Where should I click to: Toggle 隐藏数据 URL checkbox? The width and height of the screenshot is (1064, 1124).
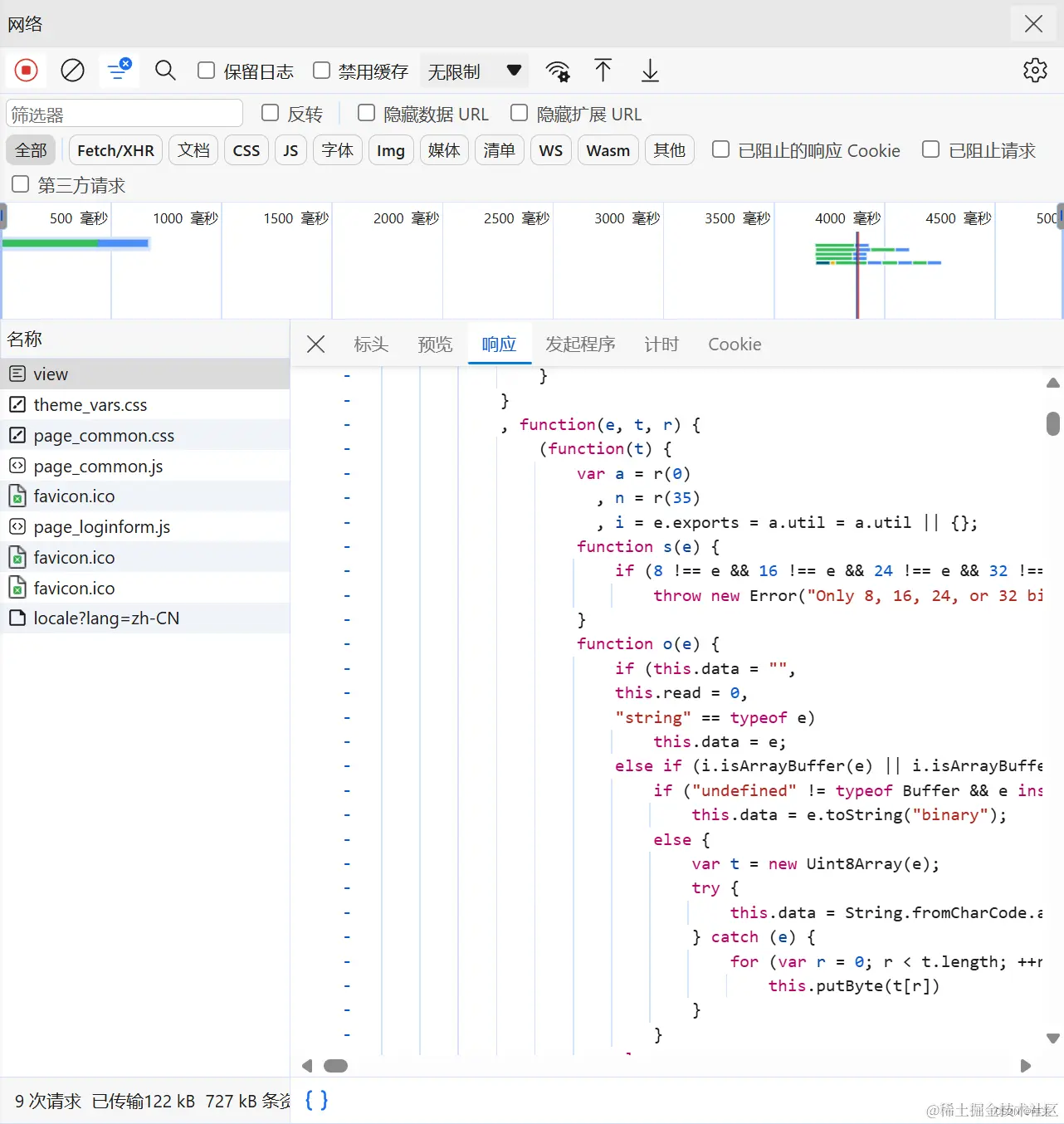click(x=366, y=113)
